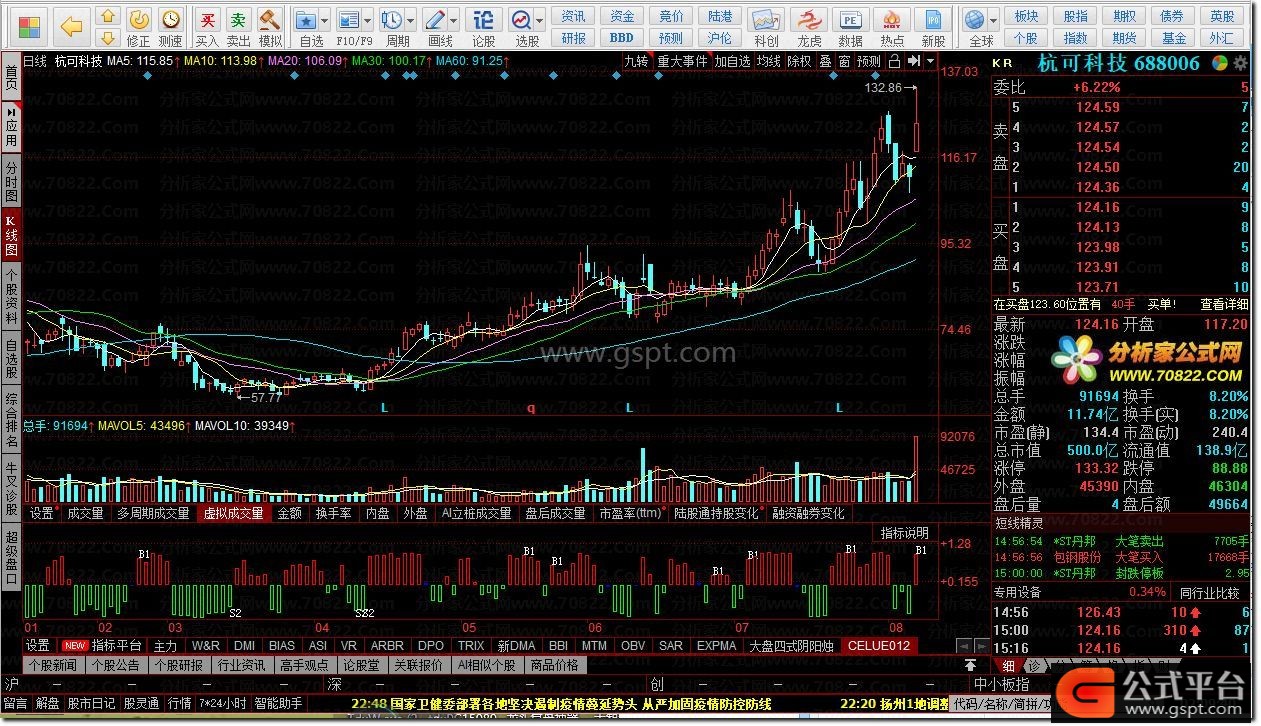The width and height of the screenshot is (1261, 726).
Task: Toggle 预测 in the chart header bar
Action: pos(869,61)
